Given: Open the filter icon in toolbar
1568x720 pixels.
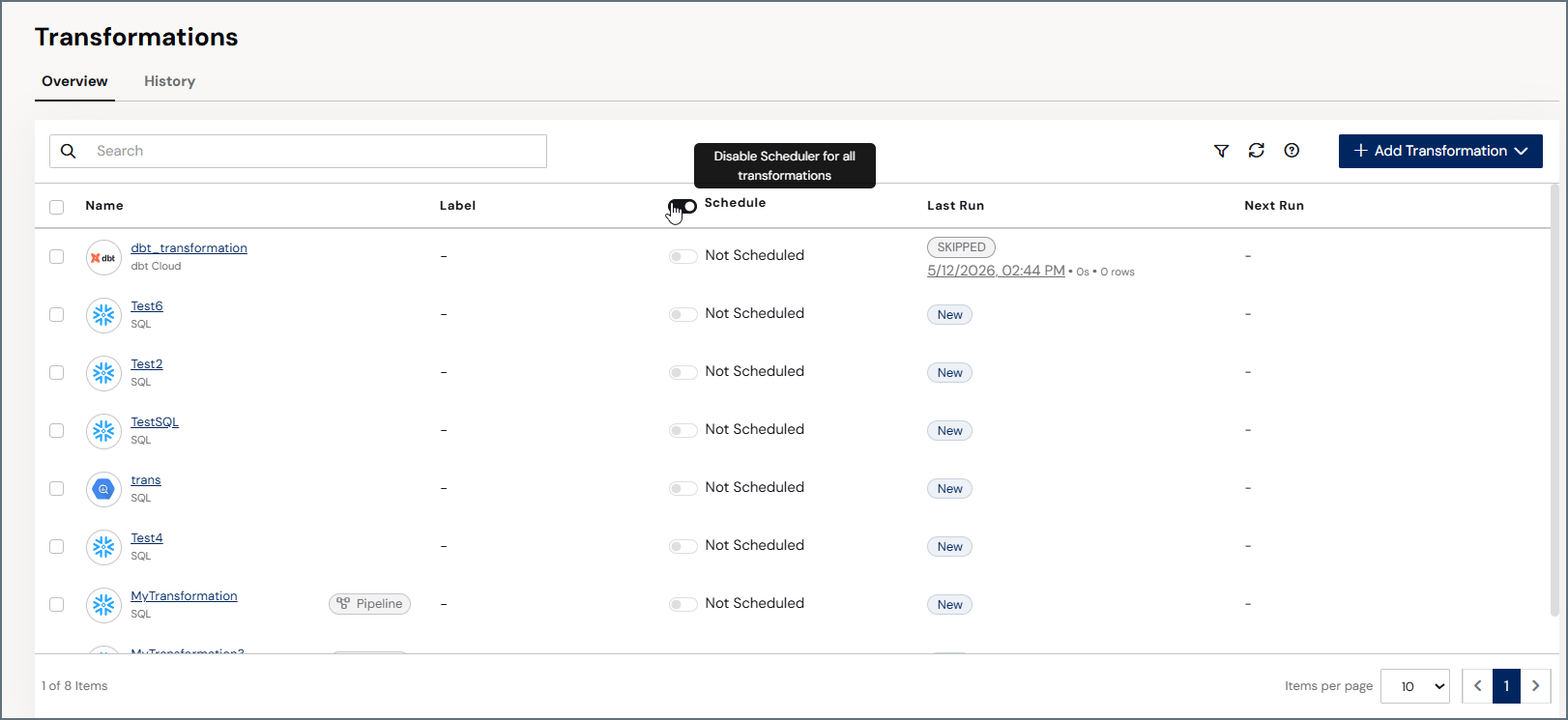Looking at the screenshot, I should [1221, 151].
